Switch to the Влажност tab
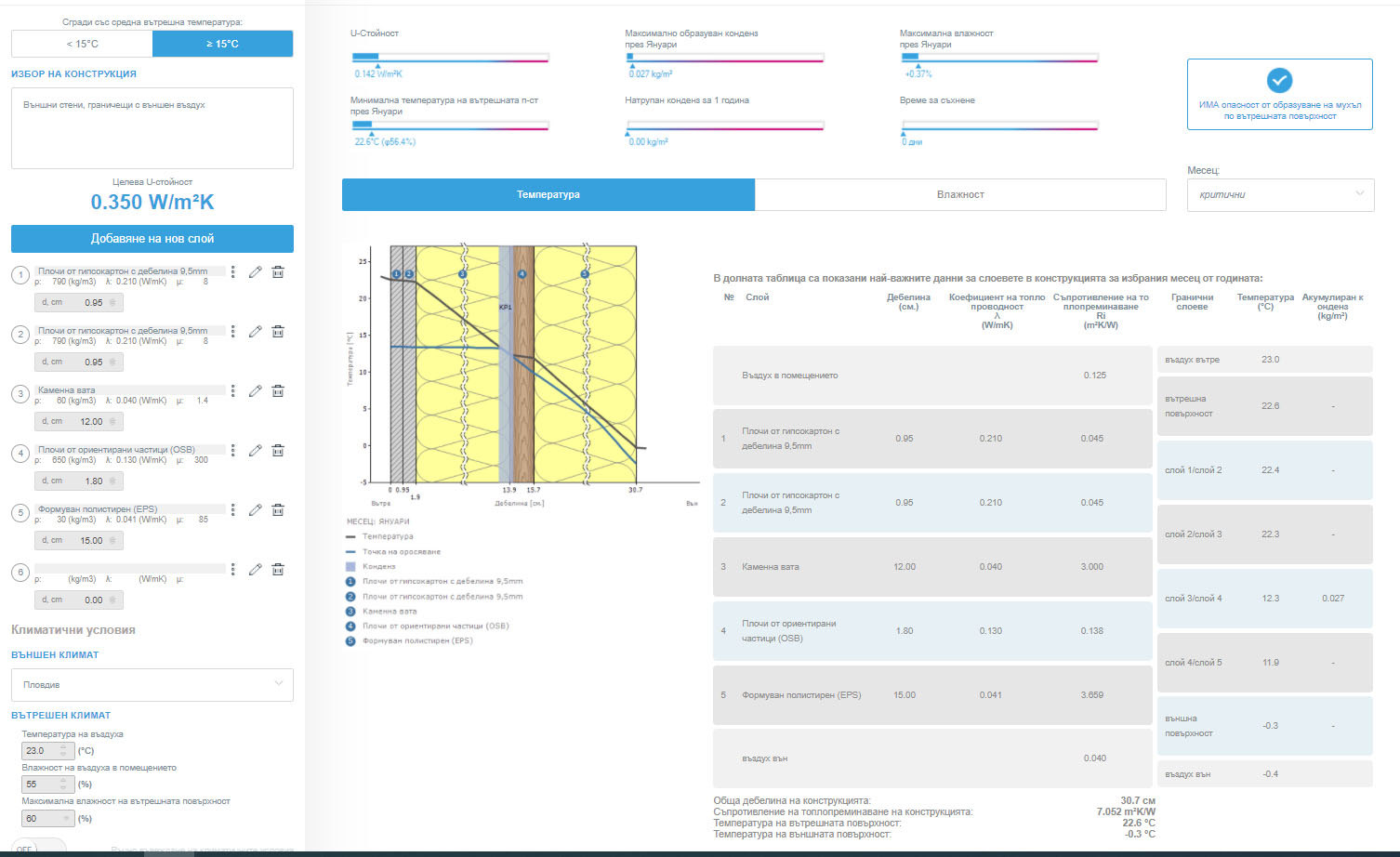 point(959,194)
